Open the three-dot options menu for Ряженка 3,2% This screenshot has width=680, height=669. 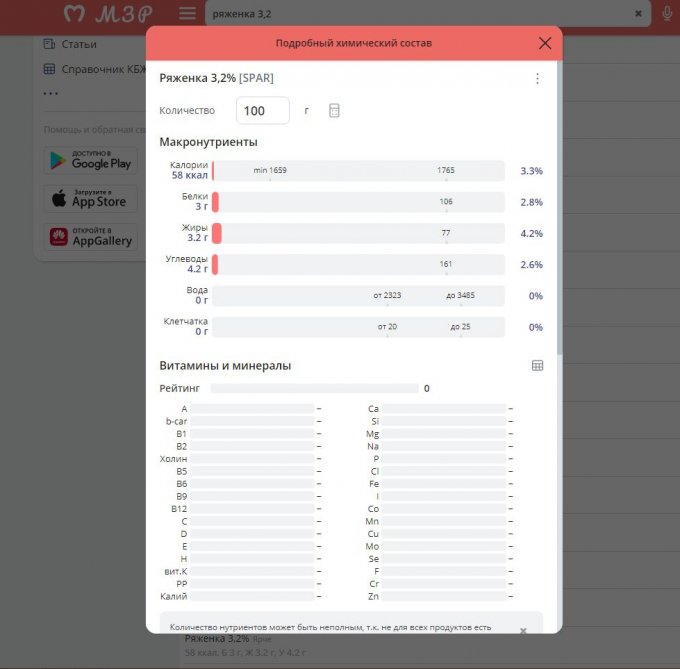click(x=537, y=79)
